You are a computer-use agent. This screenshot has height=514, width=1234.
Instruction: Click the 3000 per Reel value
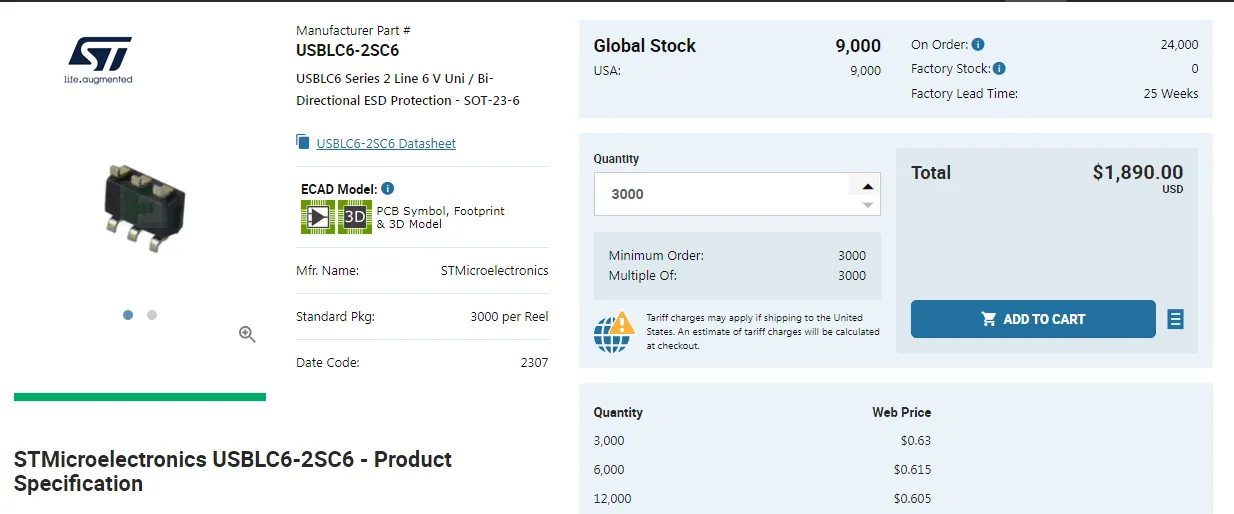pyautogui.click(x=509, y=317)
